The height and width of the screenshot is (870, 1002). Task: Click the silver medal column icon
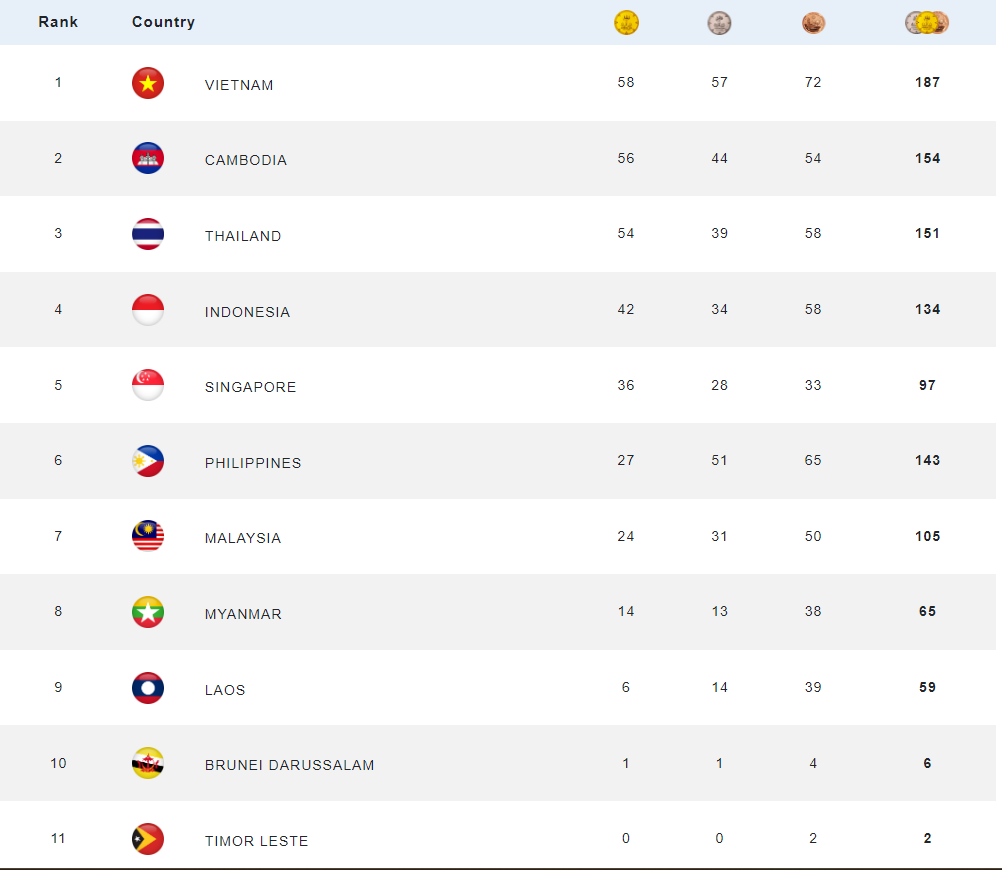[x=719, y=23]
